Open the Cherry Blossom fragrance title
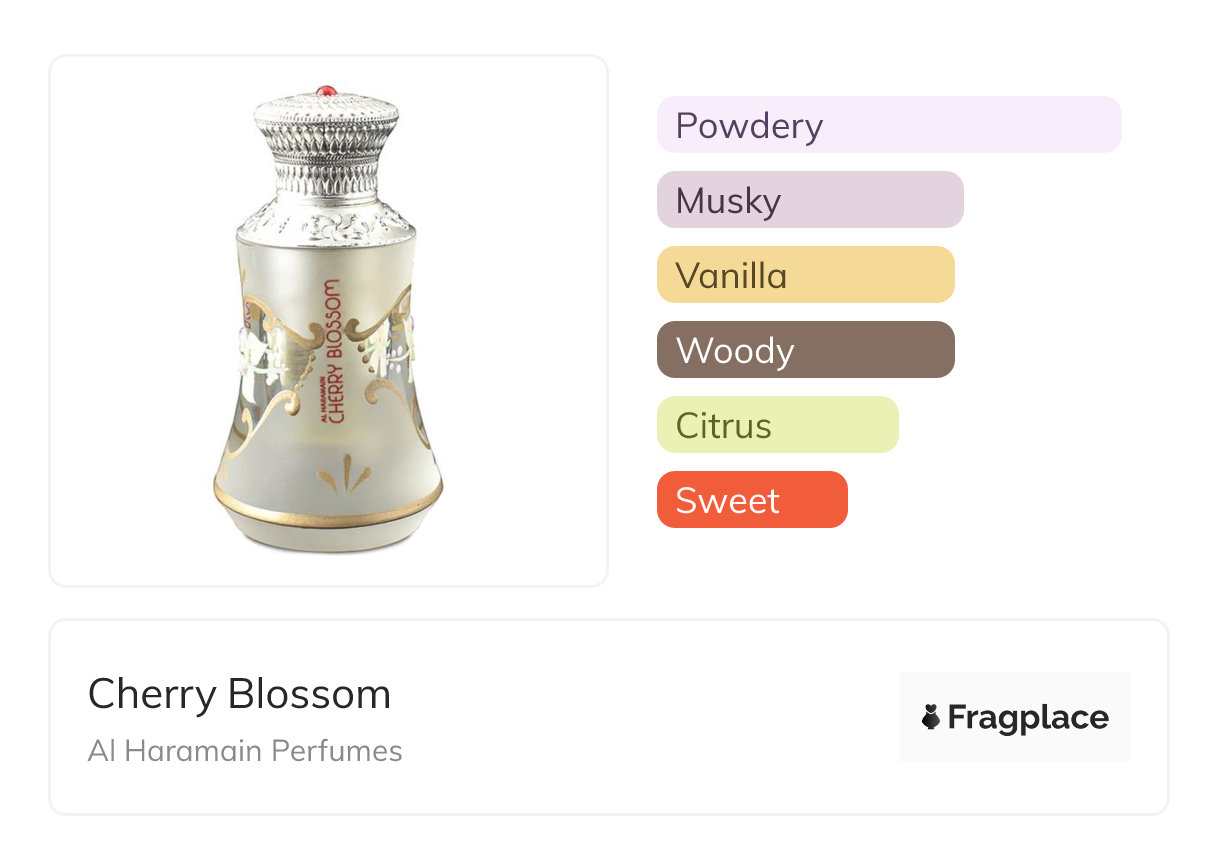 tap(239, 694)
